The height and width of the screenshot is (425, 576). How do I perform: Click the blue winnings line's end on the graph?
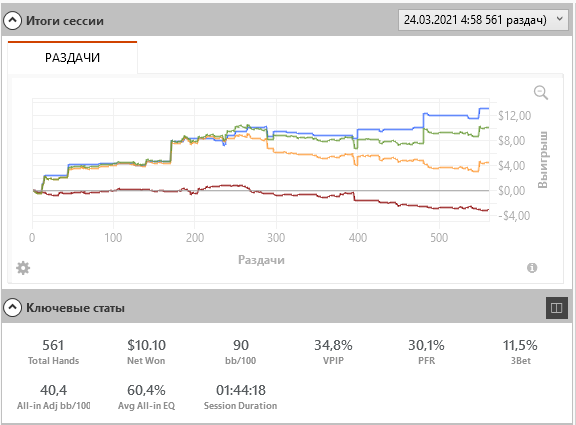(x=488, y=108)
